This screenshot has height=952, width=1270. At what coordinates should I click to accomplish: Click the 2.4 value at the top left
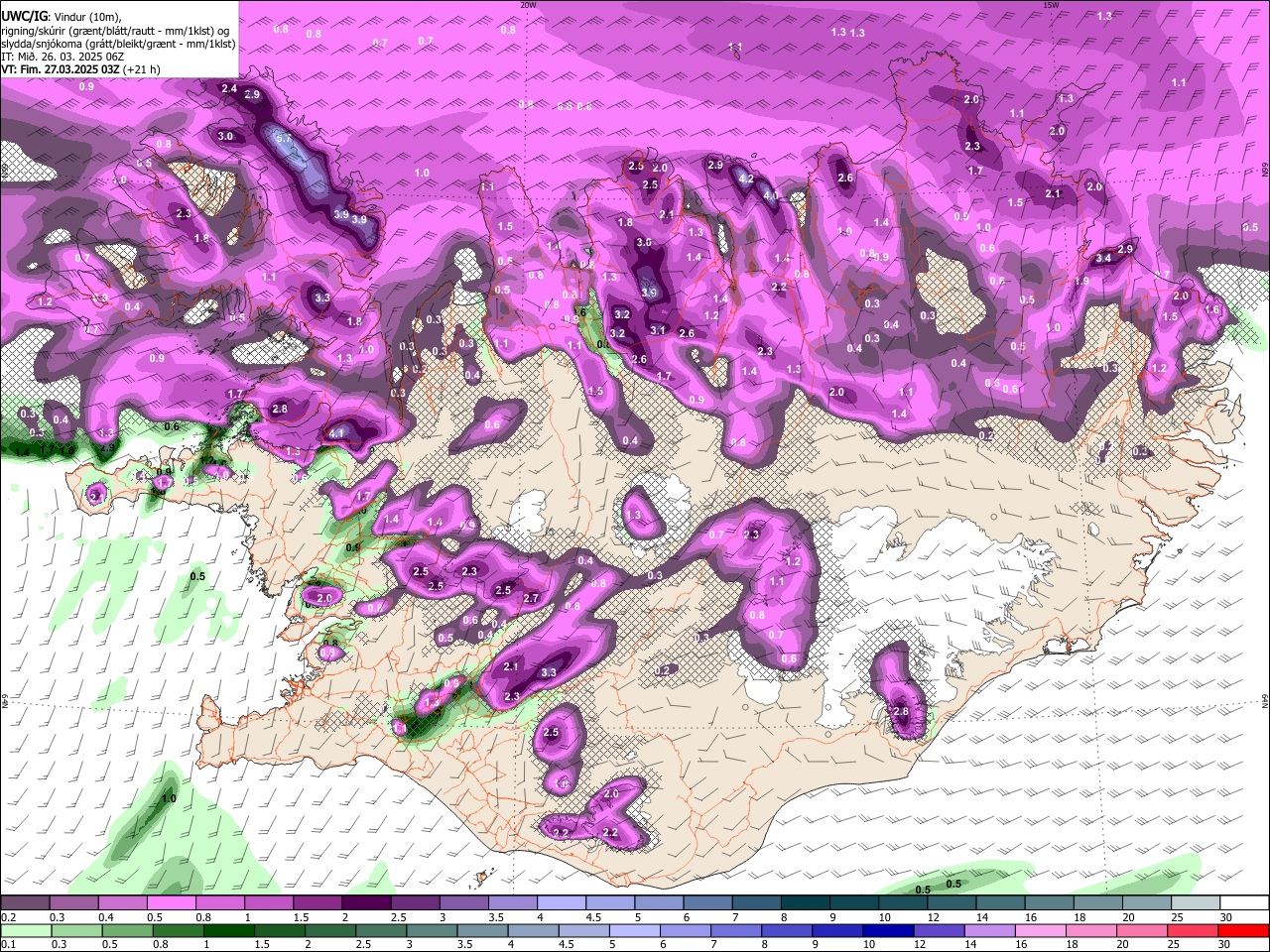tap(229, 89)
